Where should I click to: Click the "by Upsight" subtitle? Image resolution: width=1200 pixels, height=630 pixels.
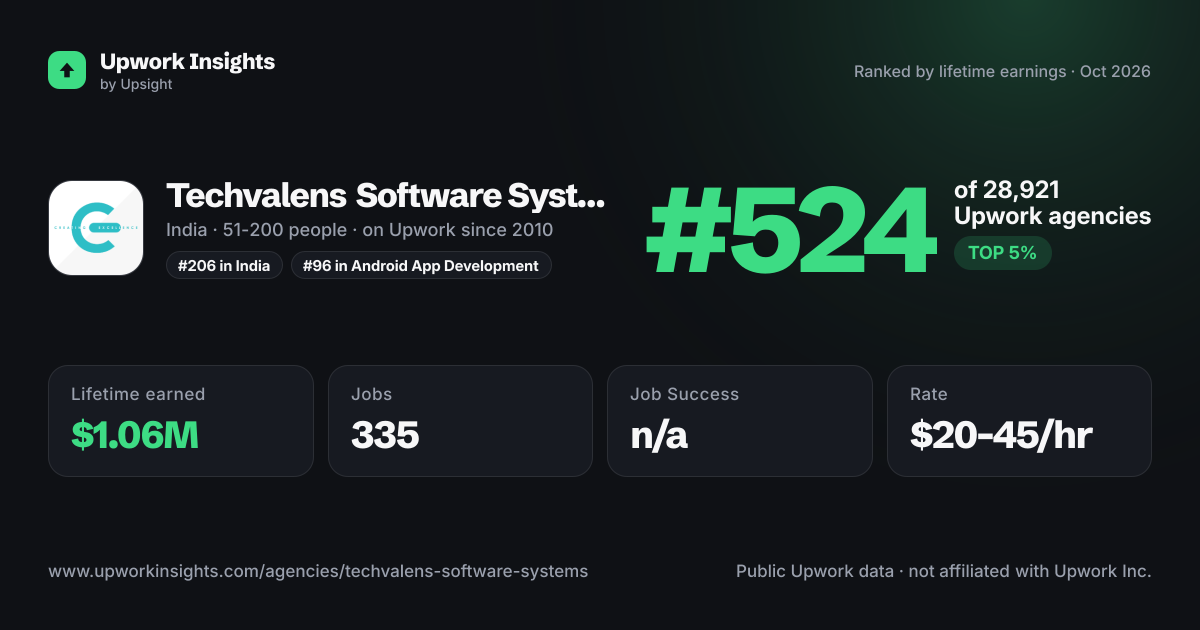[x=136, y=85]
